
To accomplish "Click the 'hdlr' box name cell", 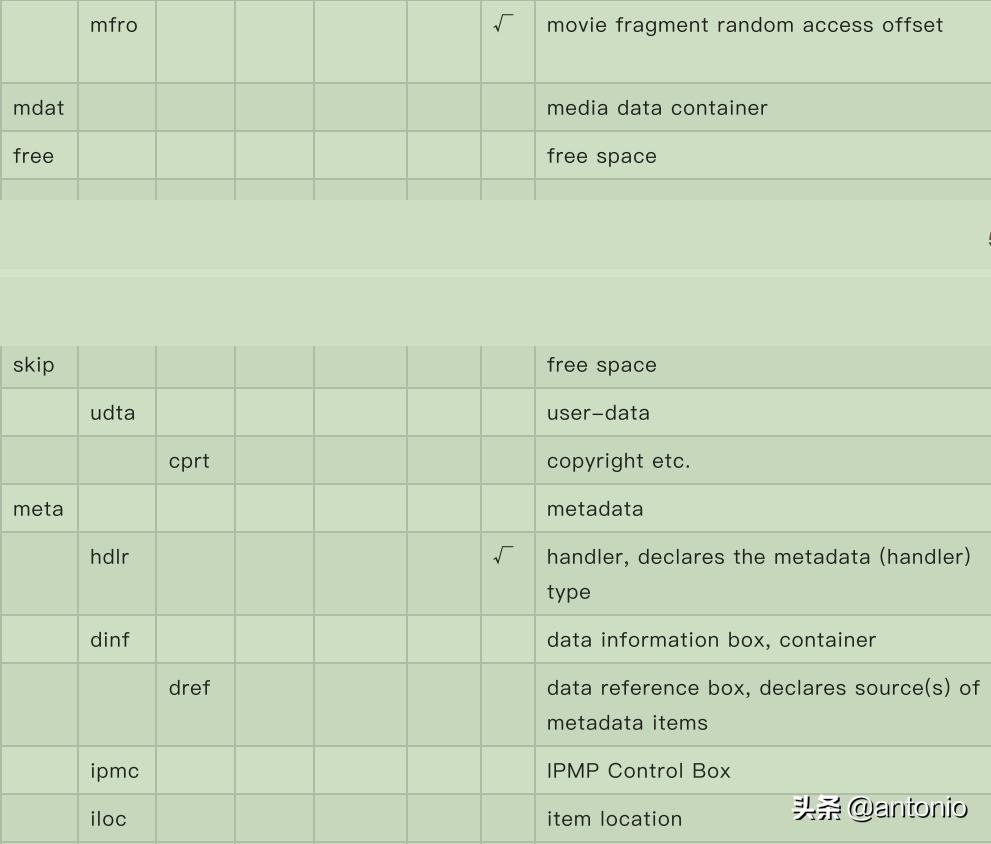I will click(110, 557).
